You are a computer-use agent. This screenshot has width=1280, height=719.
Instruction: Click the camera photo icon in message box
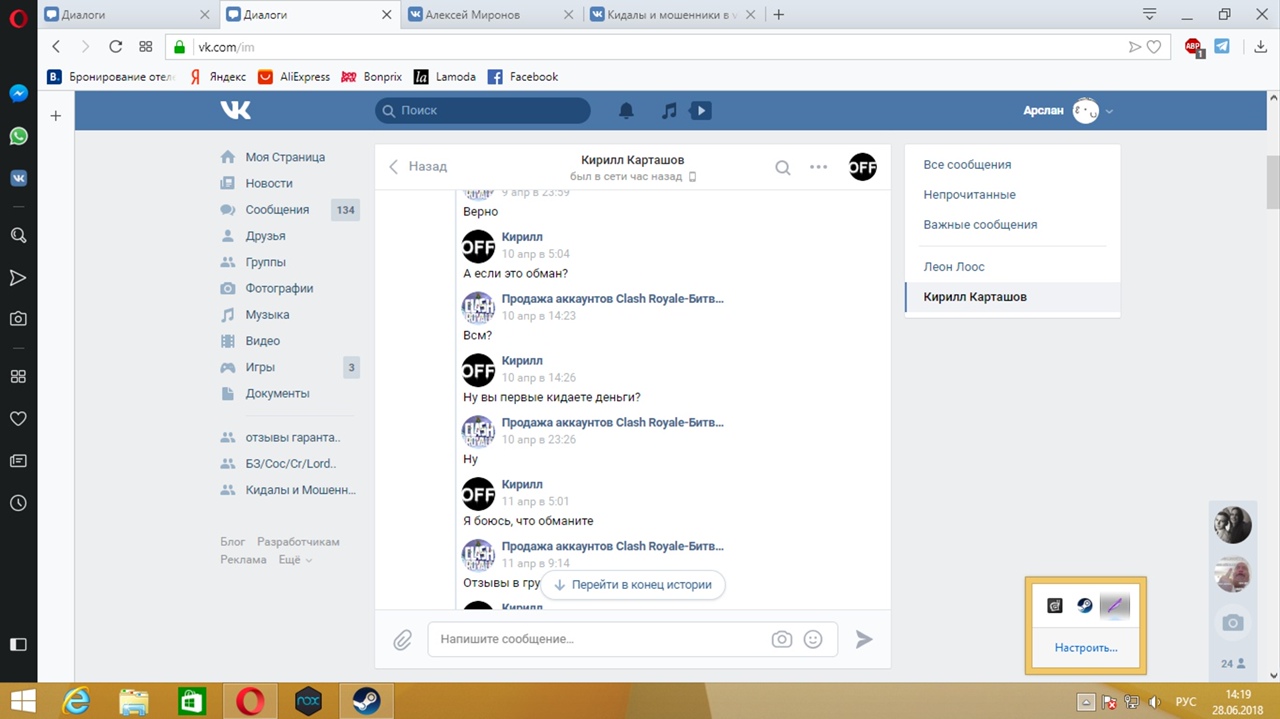click(x=781, y=639)
